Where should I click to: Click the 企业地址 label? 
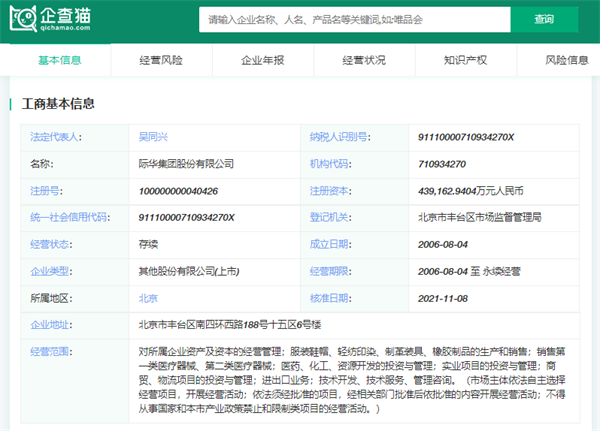[51, 325]
